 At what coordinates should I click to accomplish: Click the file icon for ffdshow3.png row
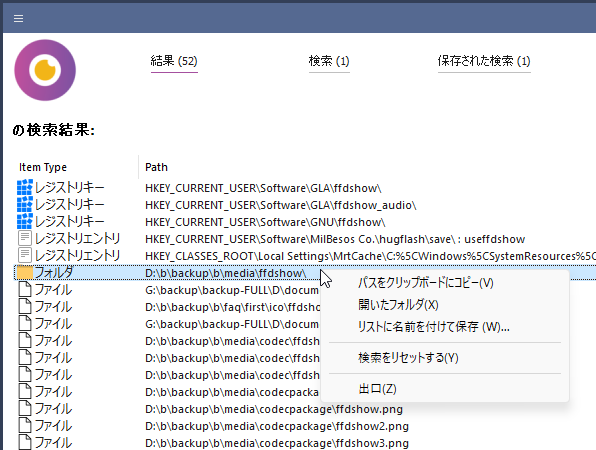click(x=25, y=443)
